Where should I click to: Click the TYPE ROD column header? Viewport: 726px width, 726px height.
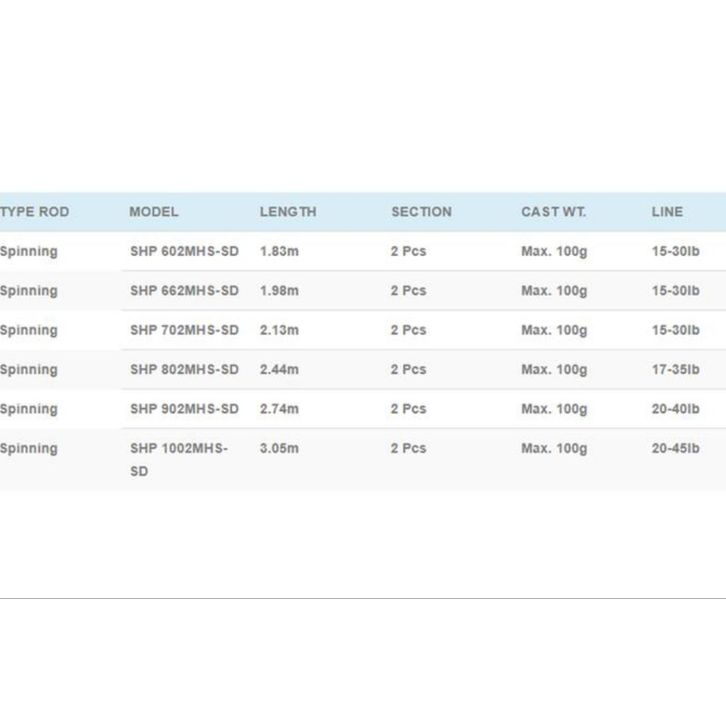point(35,212)
